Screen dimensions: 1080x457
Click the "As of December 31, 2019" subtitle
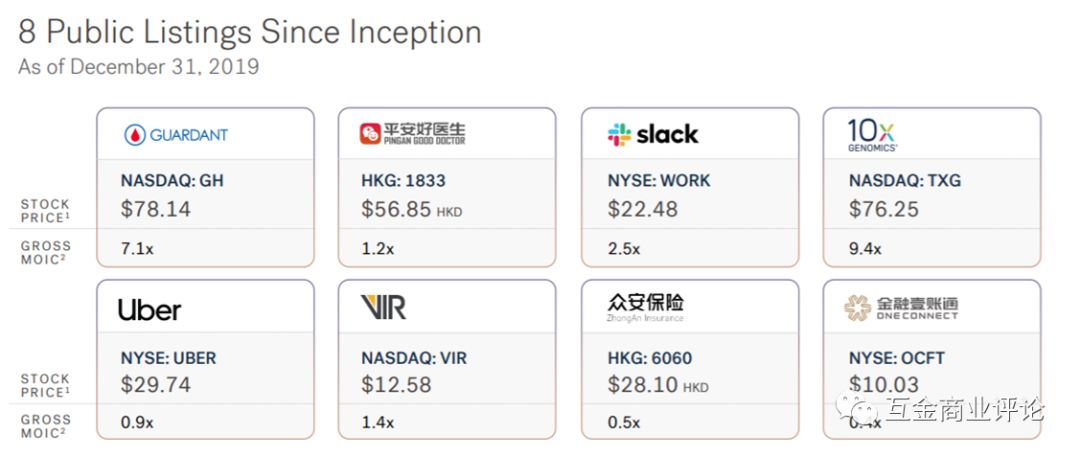[139, 67]
